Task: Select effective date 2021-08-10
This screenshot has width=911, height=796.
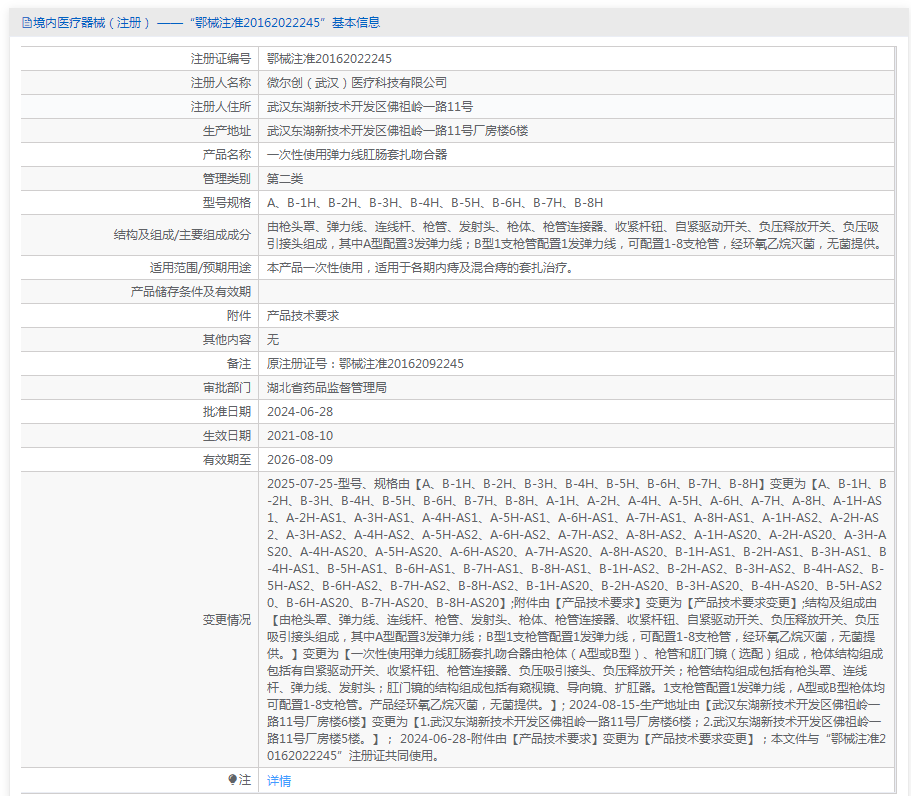Action: pos(300,436)
